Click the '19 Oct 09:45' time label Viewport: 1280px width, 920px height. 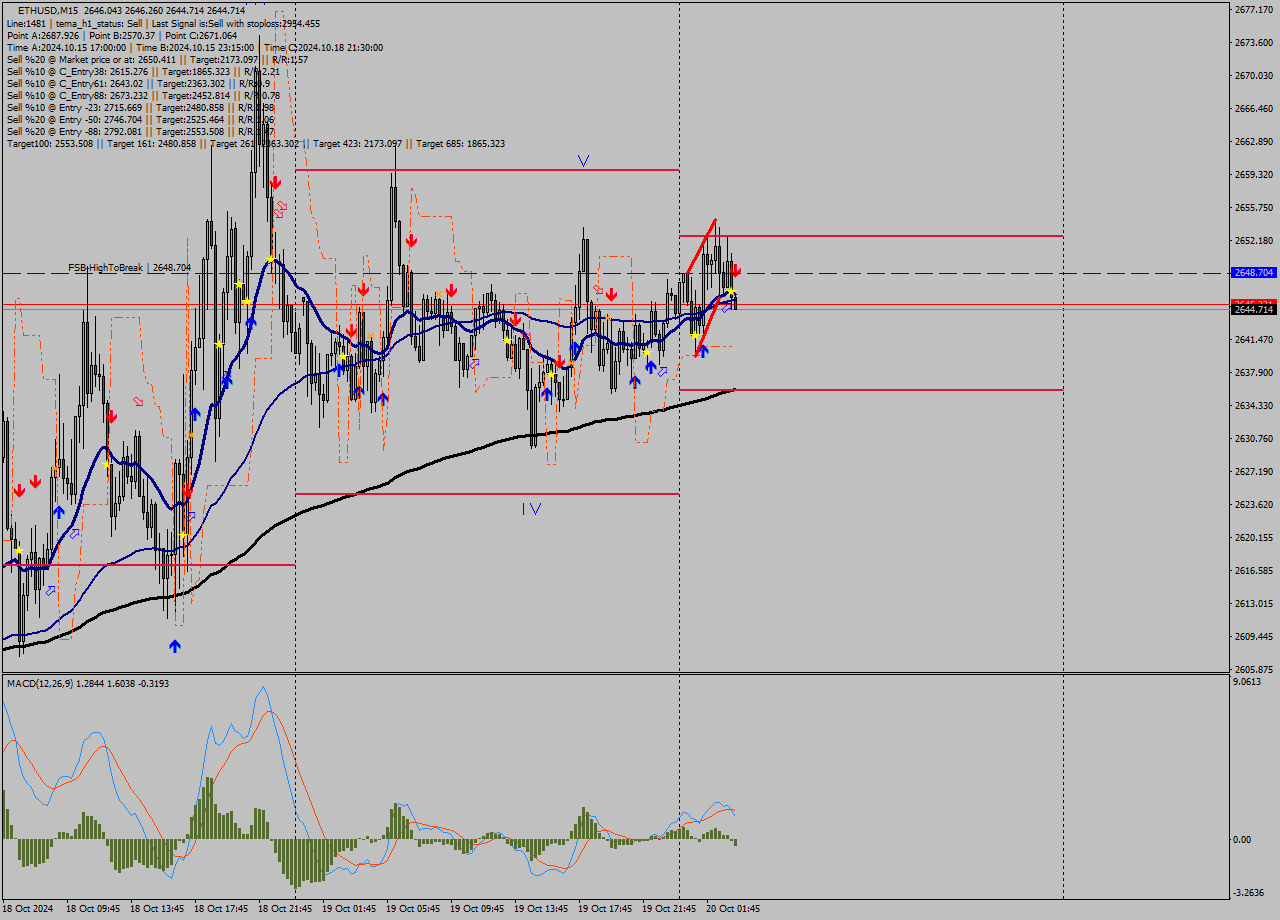pos(477,909)
